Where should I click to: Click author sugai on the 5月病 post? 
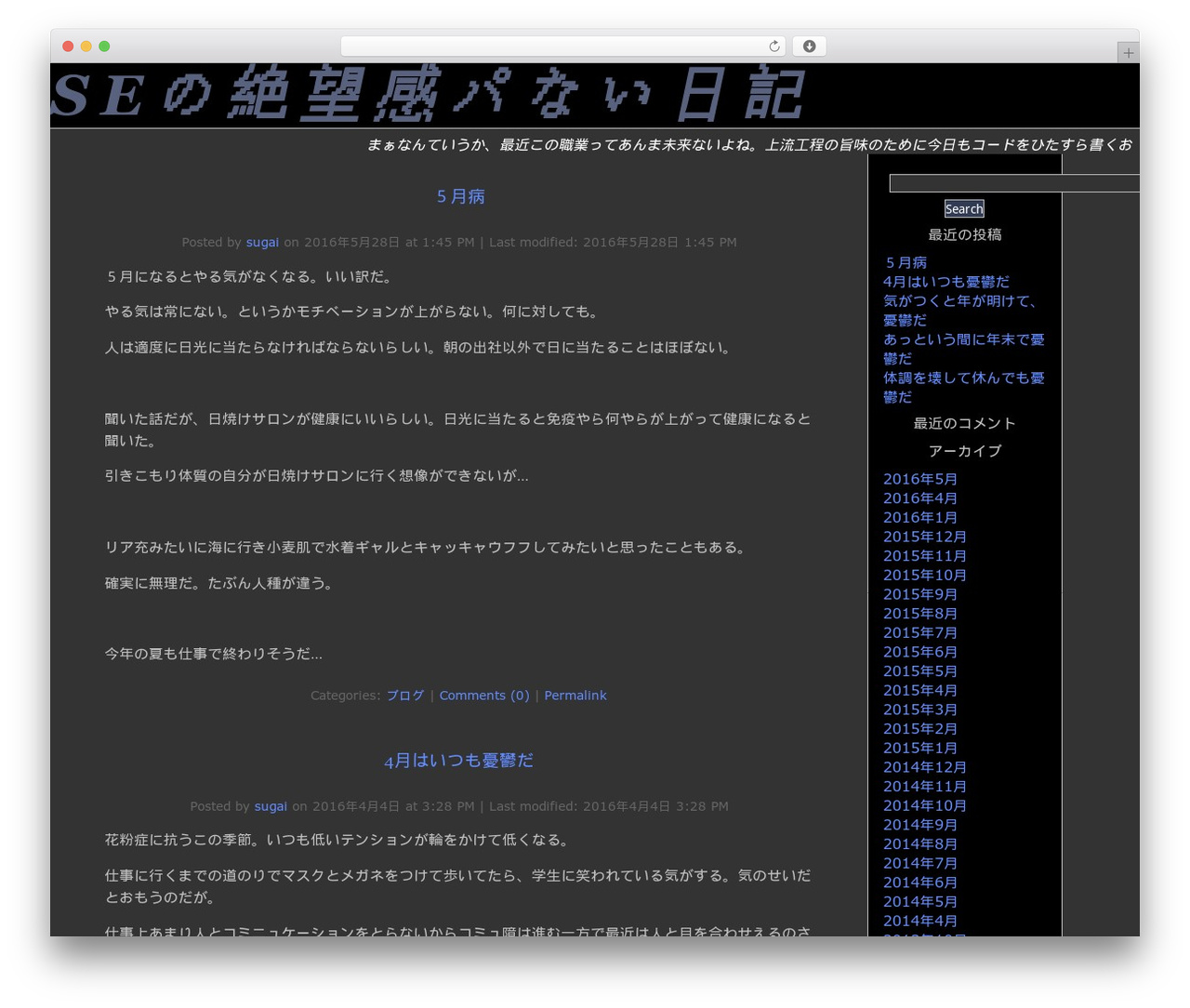262,243
